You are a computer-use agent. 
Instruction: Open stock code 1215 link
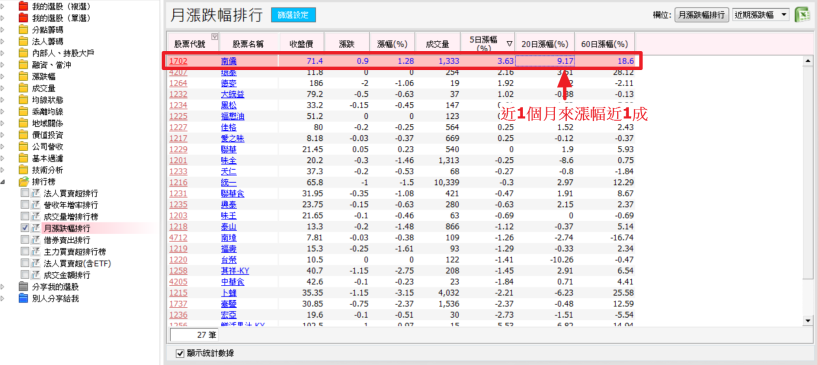[x=178, y=292]
